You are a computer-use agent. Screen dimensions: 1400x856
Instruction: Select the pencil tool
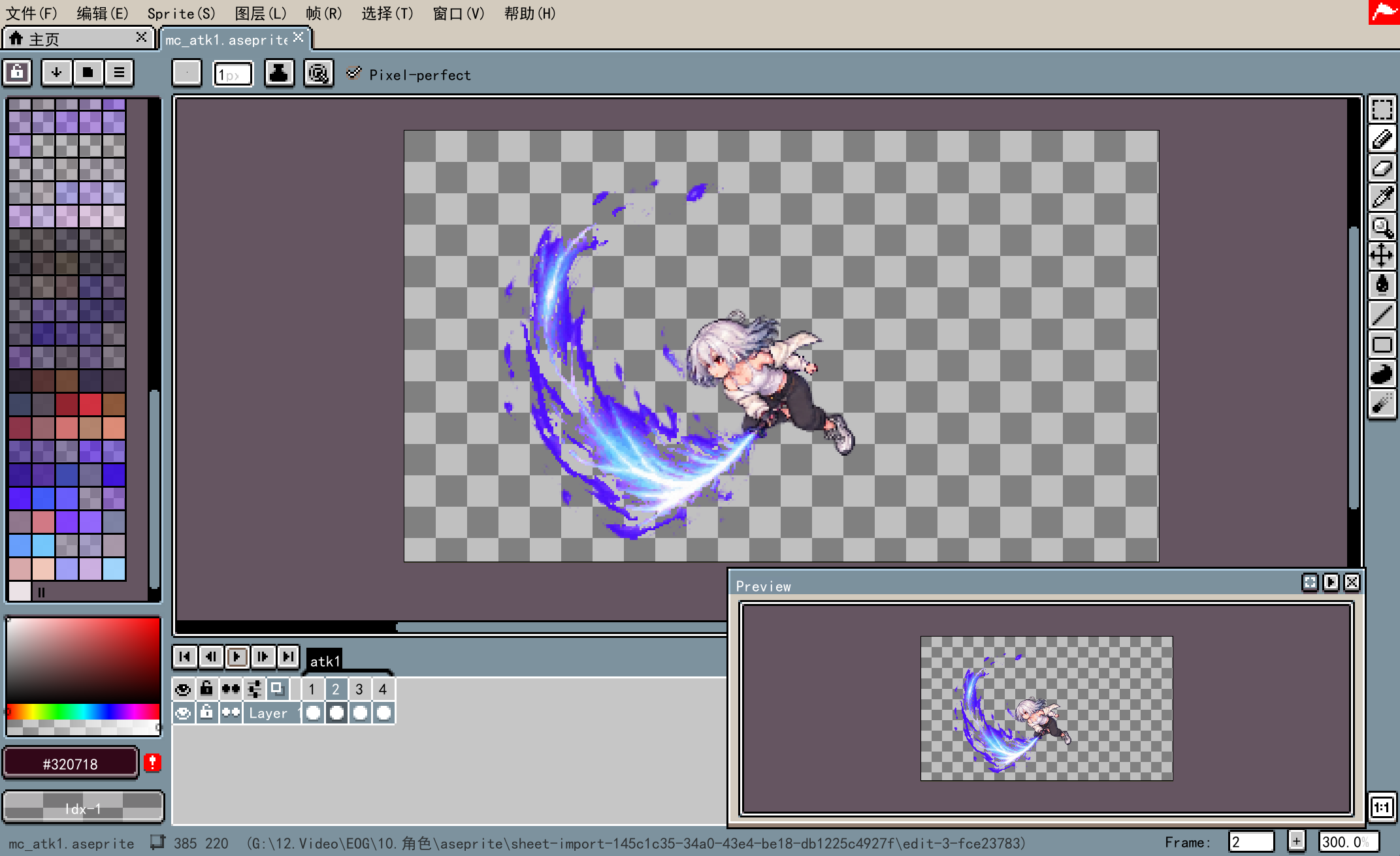1382,139
